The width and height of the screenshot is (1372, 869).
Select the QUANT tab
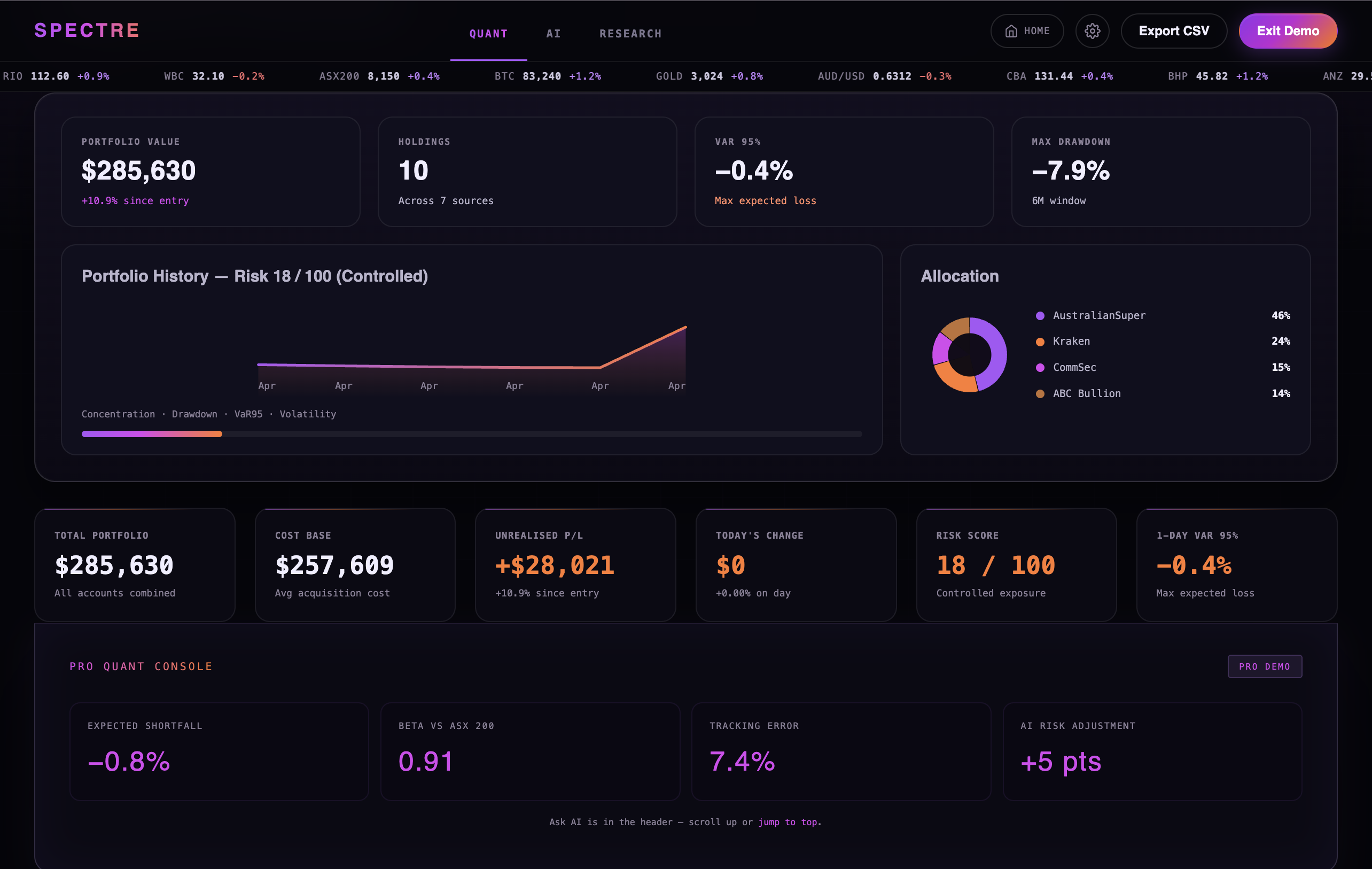click(x=488, y=34)
